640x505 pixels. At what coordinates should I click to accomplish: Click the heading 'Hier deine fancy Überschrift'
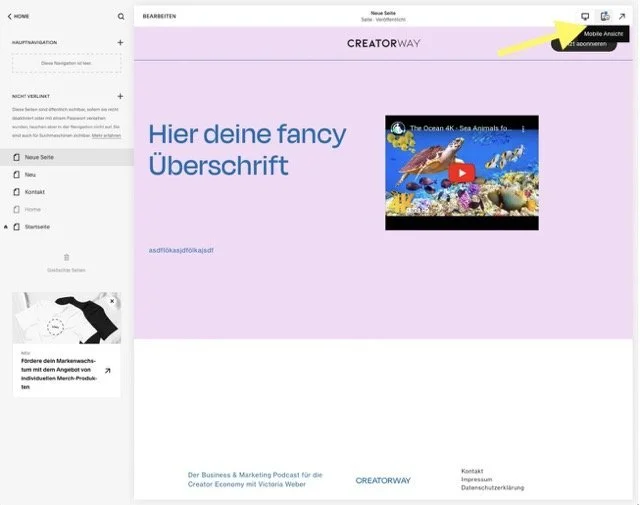click(247, 150)
